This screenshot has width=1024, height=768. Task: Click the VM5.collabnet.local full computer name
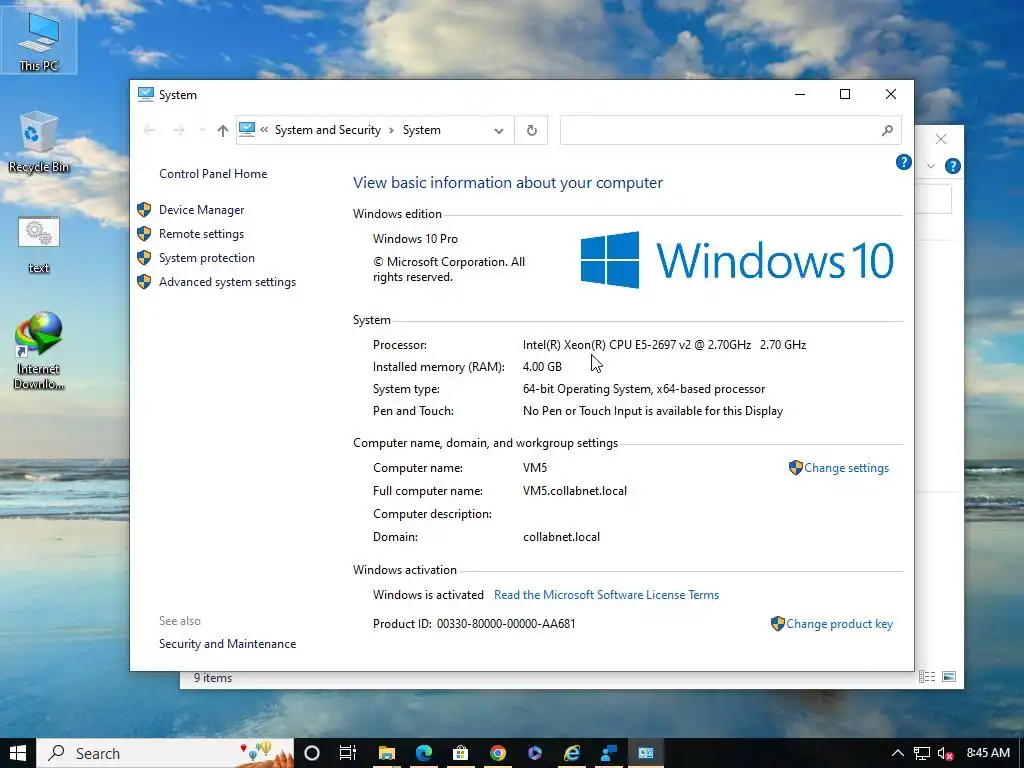[575, 490]
